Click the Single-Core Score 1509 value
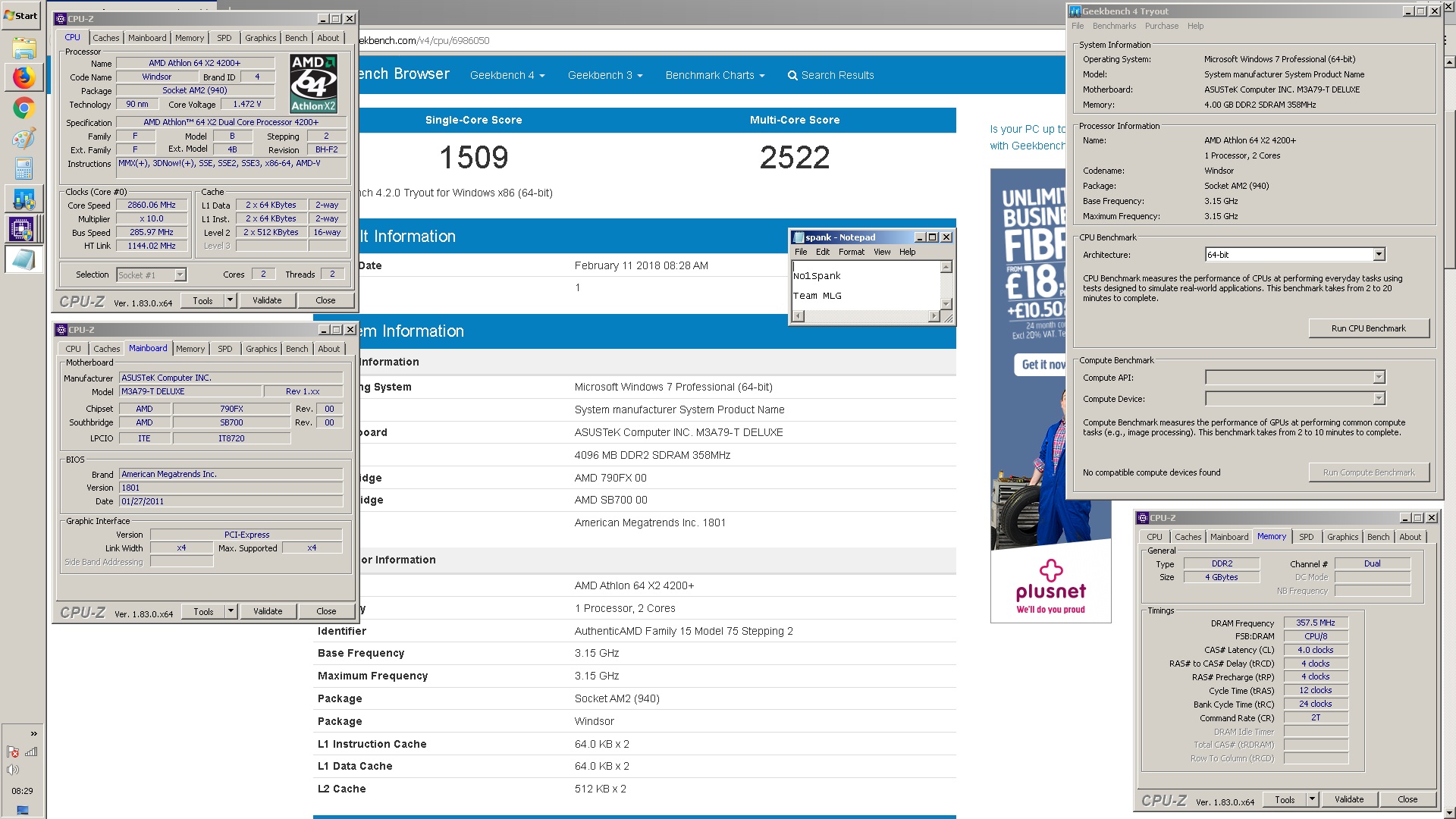This screenshot has width=1456, height=819. [474, 158]
